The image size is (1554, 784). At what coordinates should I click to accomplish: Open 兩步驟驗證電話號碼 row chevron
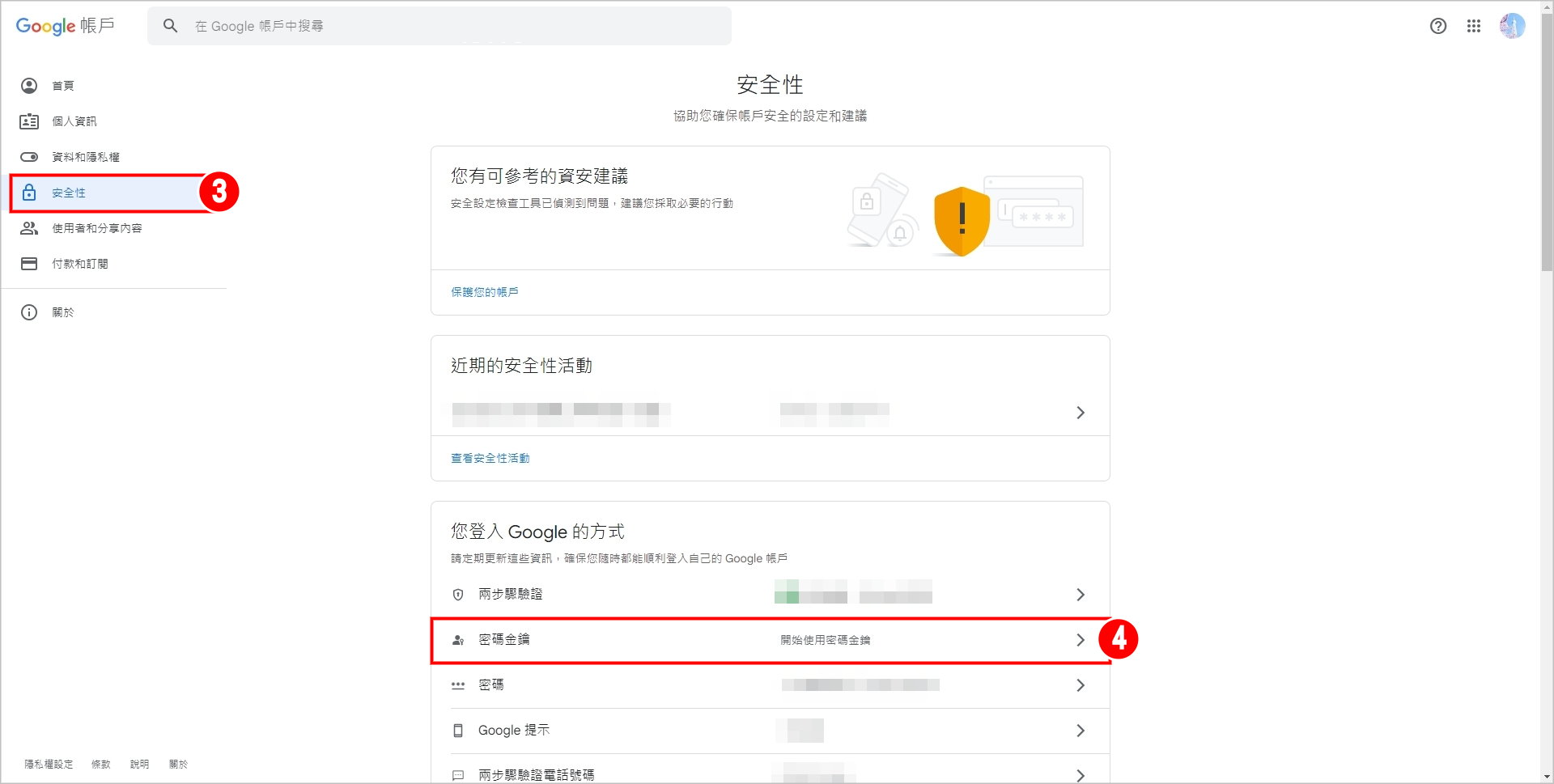pyautogui.click(x=1081, y=775)
